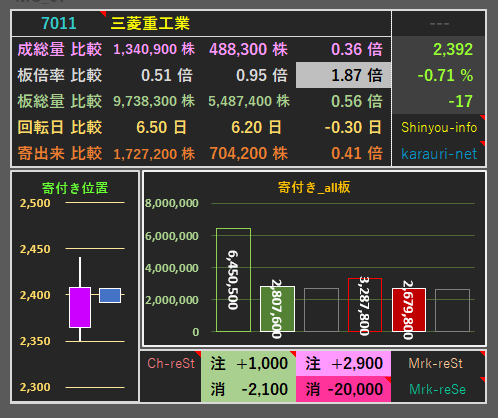Click the -0.30 日 value
498x418 pixels.
[x=353, y=127]
